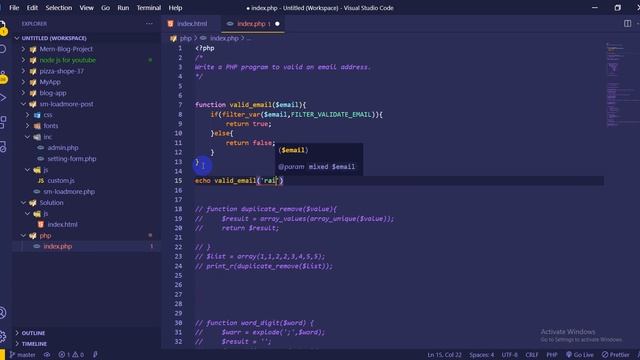Split the editor to the right

point(627,24)
